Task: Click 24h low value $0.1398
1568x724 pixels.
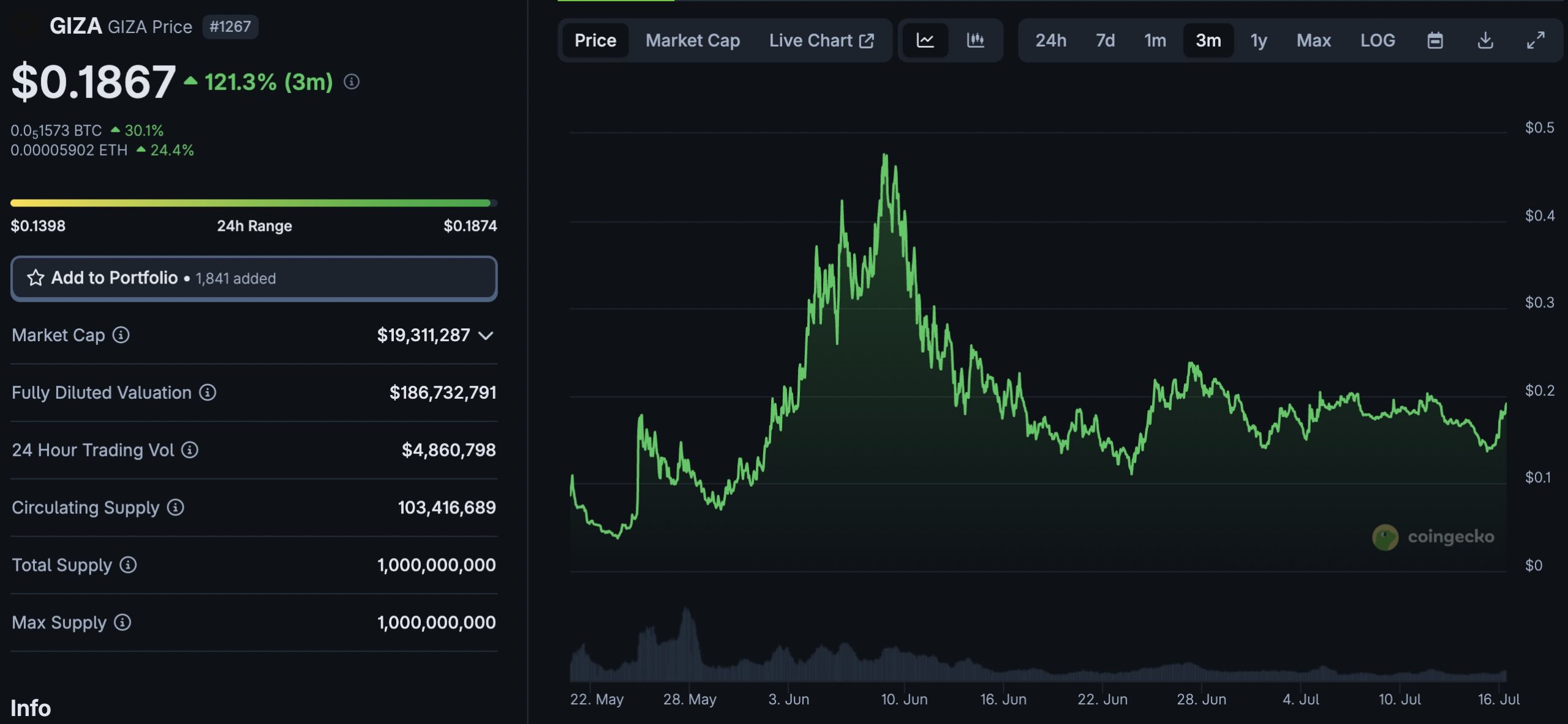Action: tap(38, 226)
